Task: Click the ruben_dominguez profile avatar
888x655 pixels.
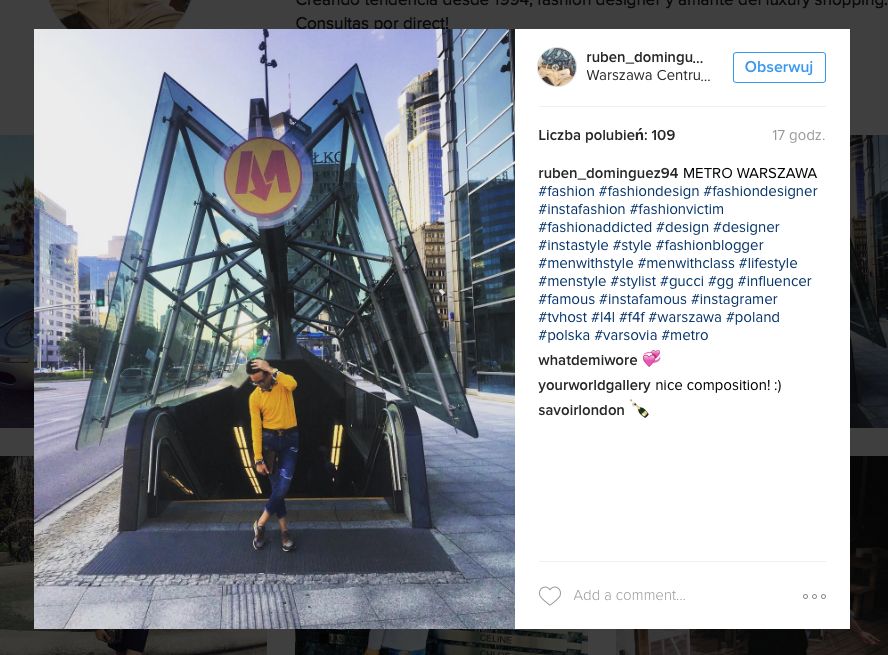Action: 557,67
